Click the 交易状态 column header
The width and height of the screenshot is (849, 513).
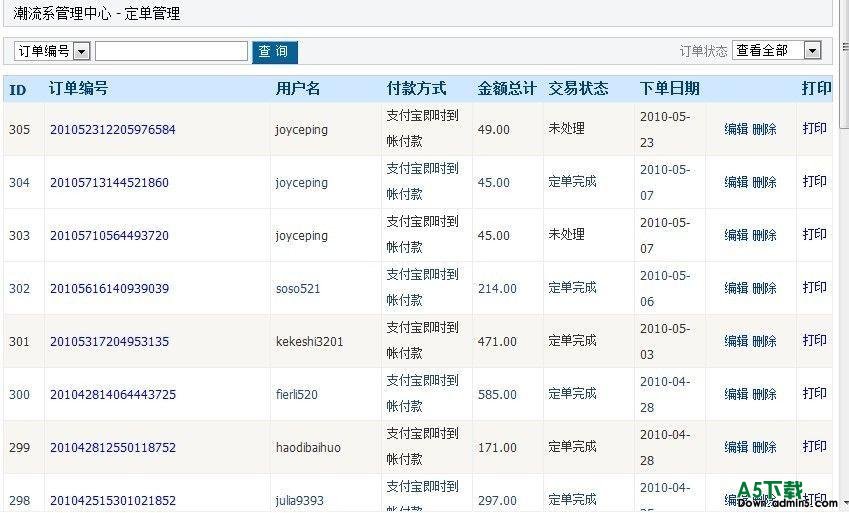(x=578, y=89)
